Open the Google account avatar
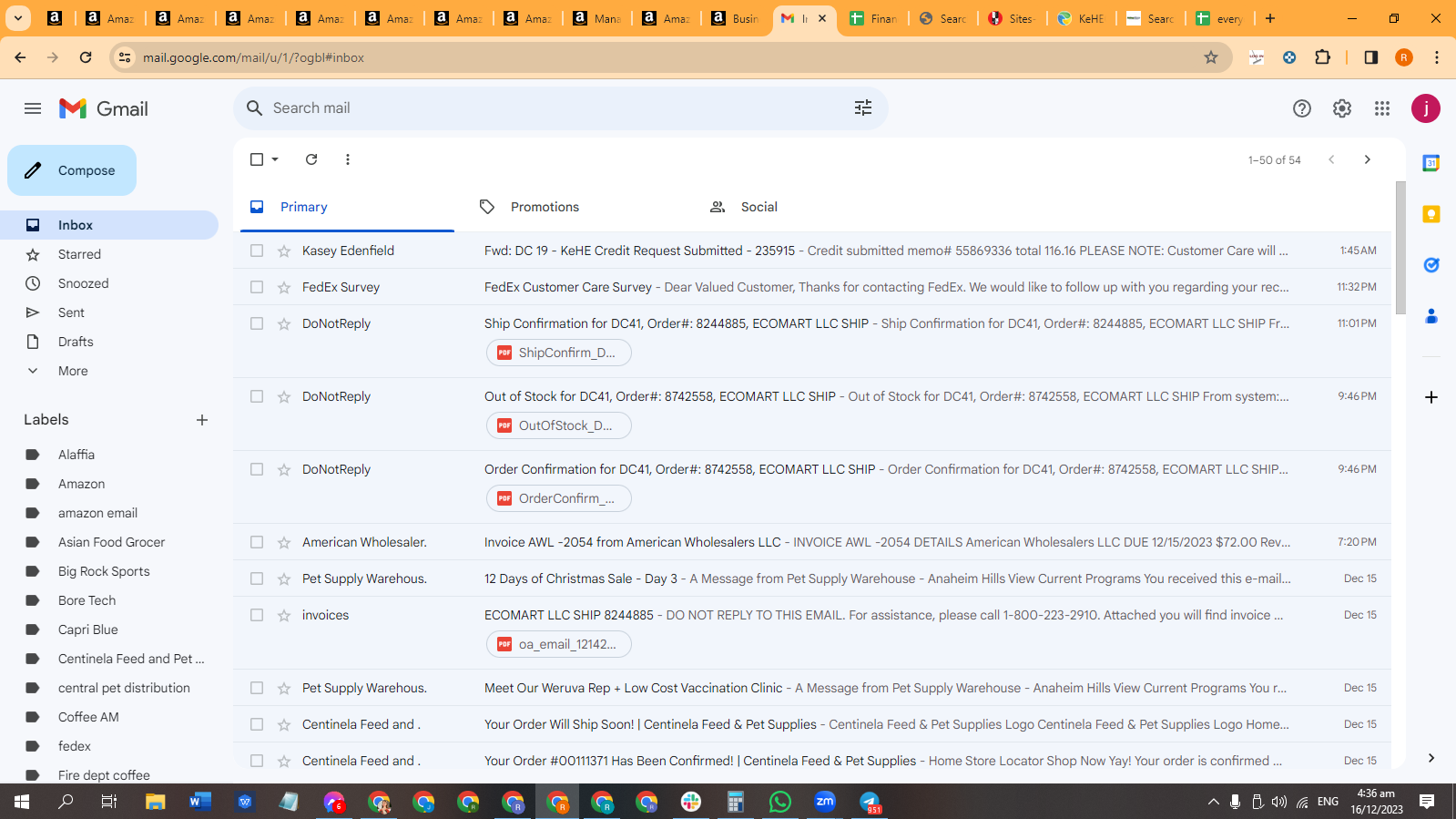The image size is (1456, 819). (1426, 108)
